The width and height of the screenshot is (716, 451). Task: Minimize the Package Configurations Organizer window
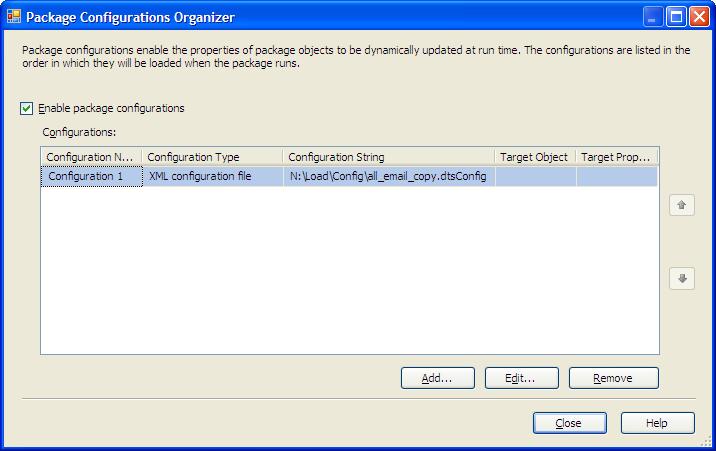tap(653, 16)
